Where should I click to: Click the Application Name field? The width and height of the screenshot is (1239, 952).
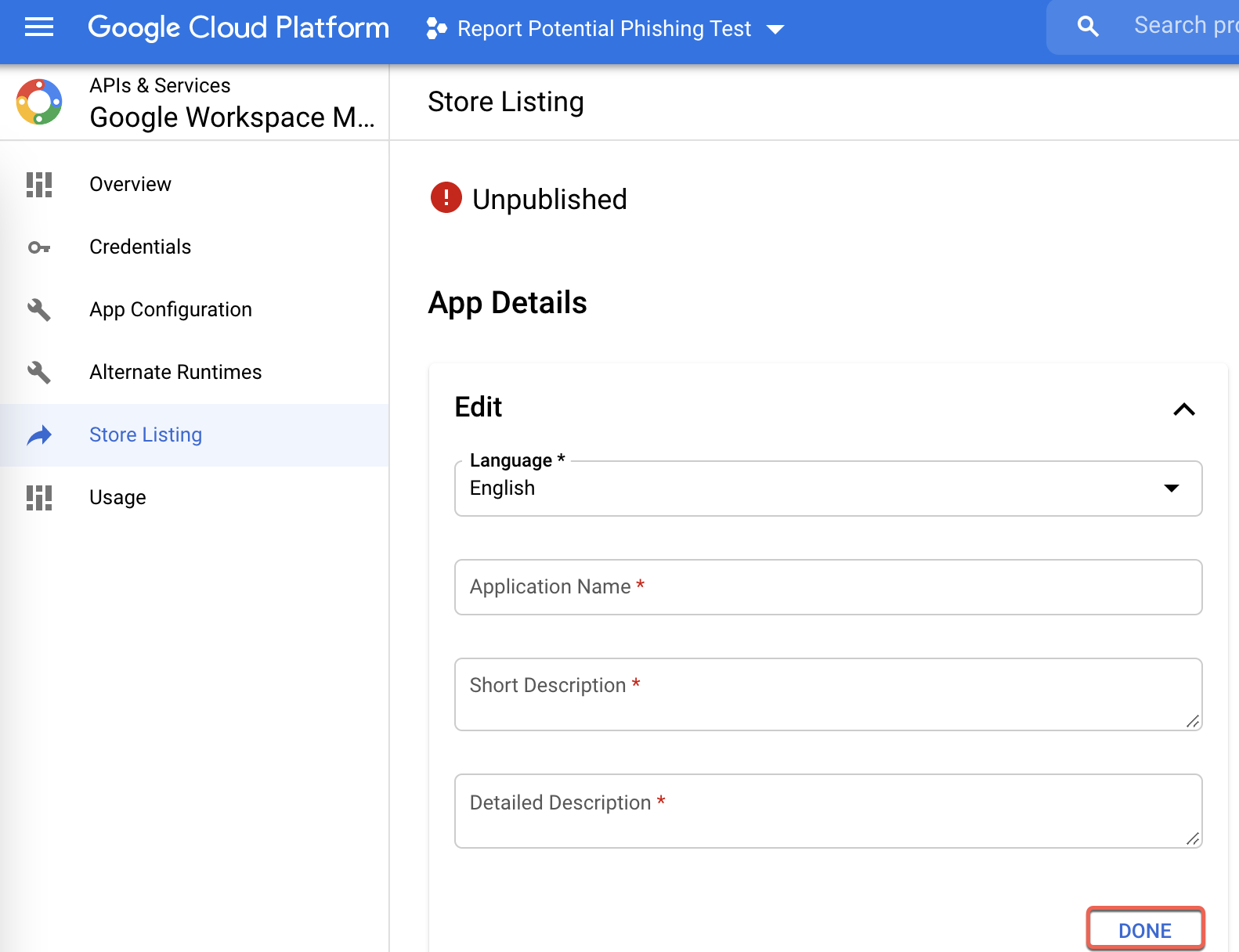828,587
